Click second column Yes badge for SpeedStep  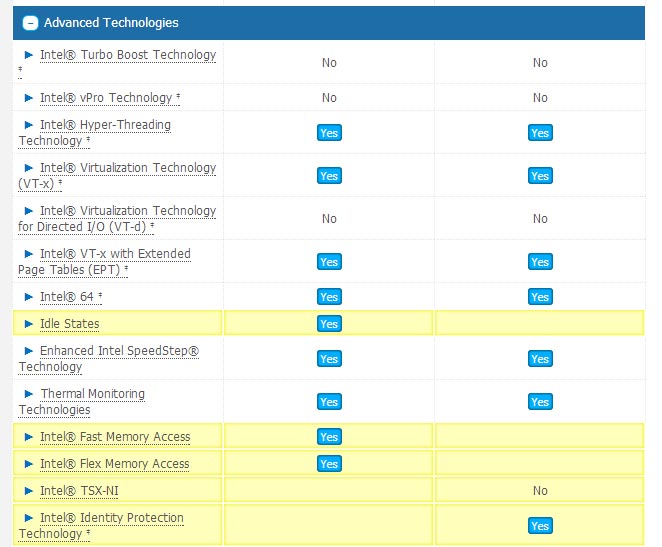[x=540, y=359]
